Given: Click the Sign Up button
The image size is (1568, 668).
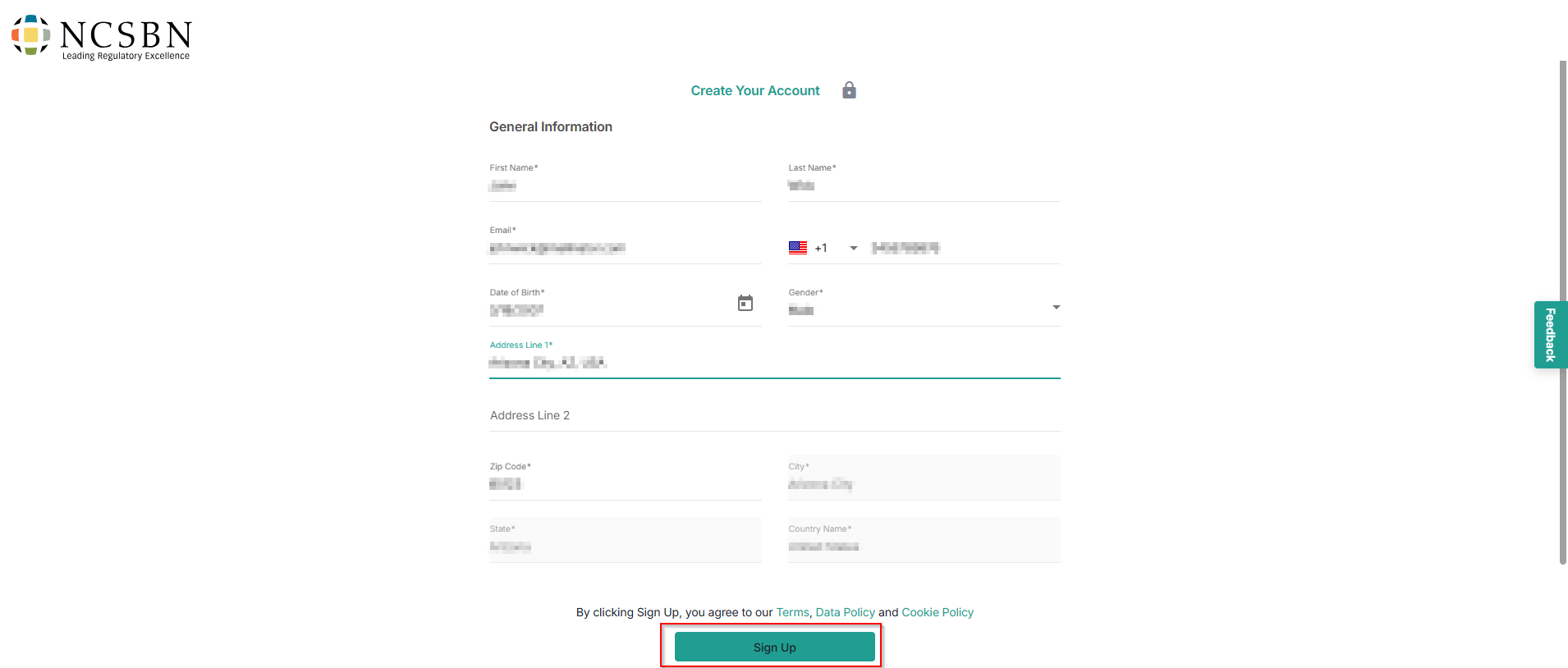Looking at the screenshot, I should pos(774,647).
